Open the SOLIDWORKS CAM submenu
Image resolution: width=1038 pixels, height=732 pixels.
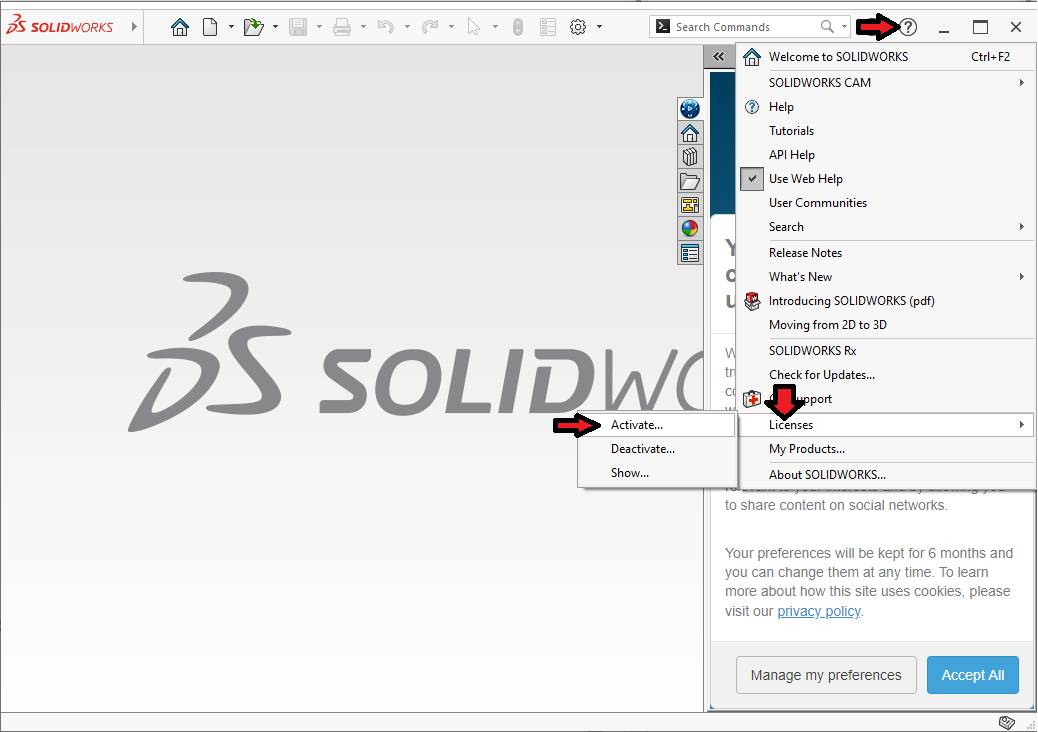885,83
